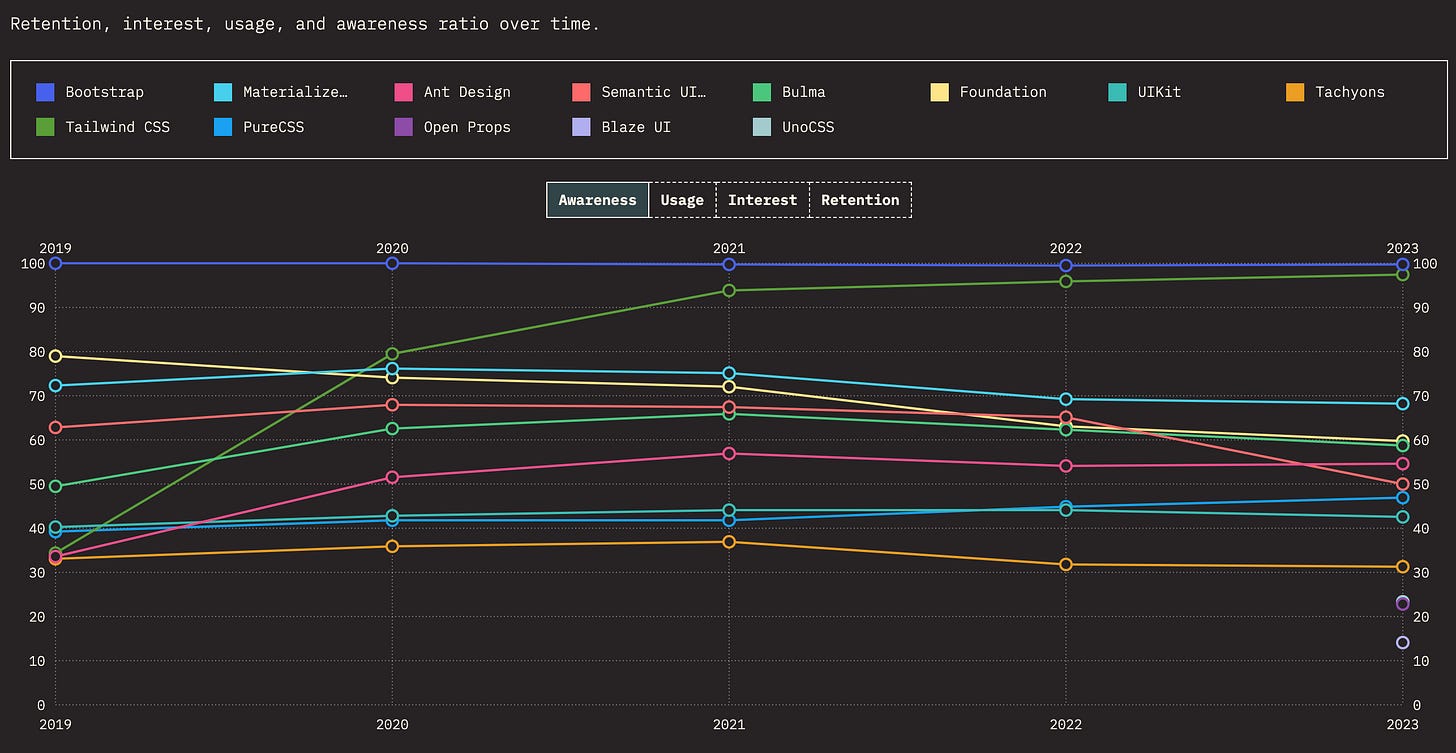Click Semantic UI 2019 data point near 63
Image resolution: width=1456 pixels, height=753 pixels.
point(55,427)
